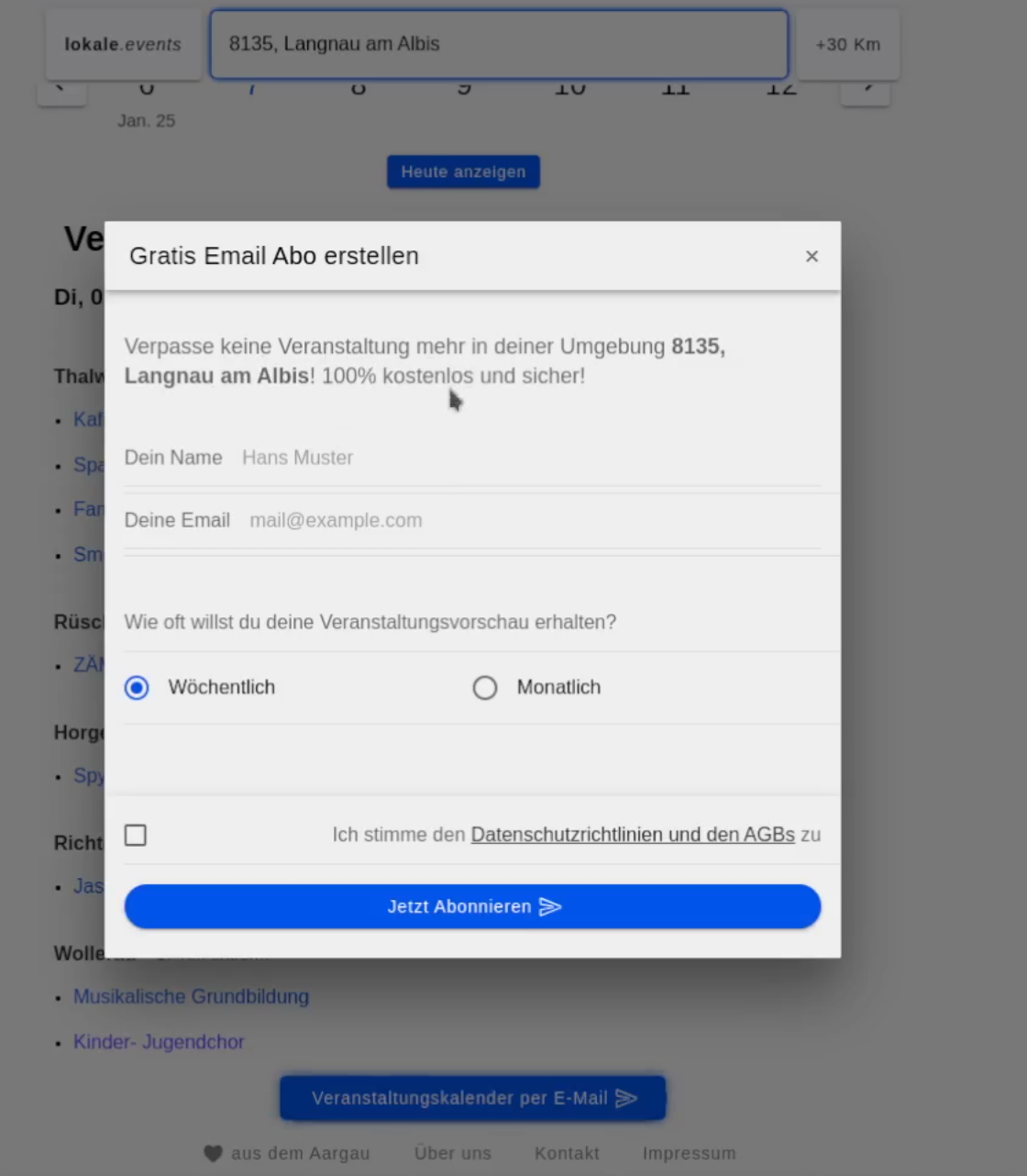1027x1176 pixels.
Task: Go to previous dates with left arrow
Action: (61, 90)
